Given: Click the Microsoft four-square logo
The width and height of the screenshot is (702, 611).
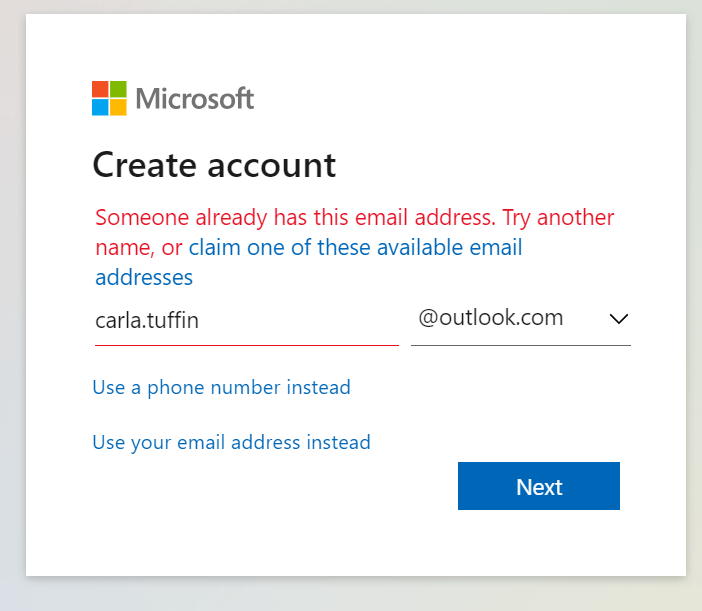Looking at the screenshot, I should point(109,98).
